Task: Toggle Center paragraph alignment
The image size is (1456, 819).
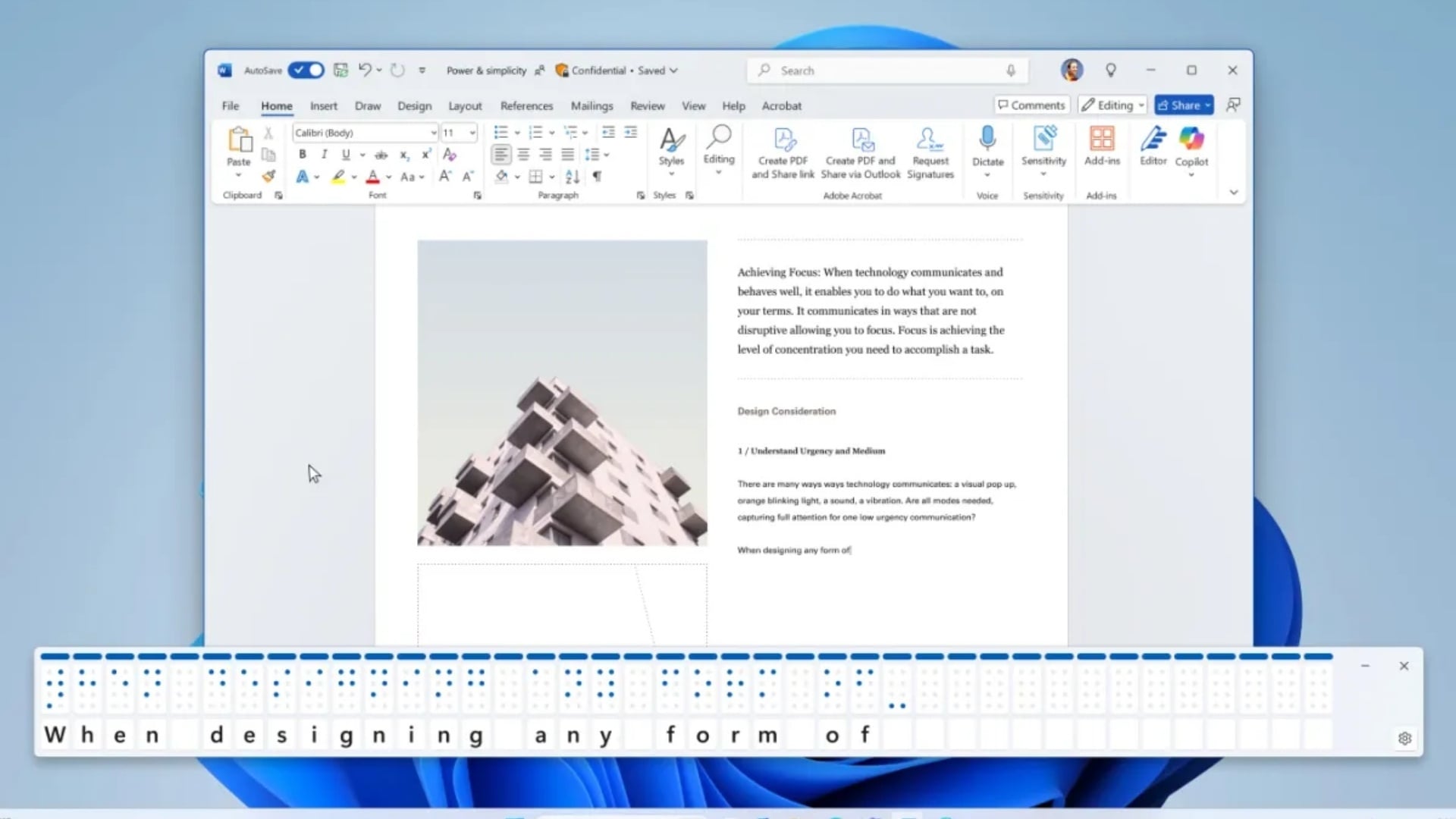Action: pos(523,155)
